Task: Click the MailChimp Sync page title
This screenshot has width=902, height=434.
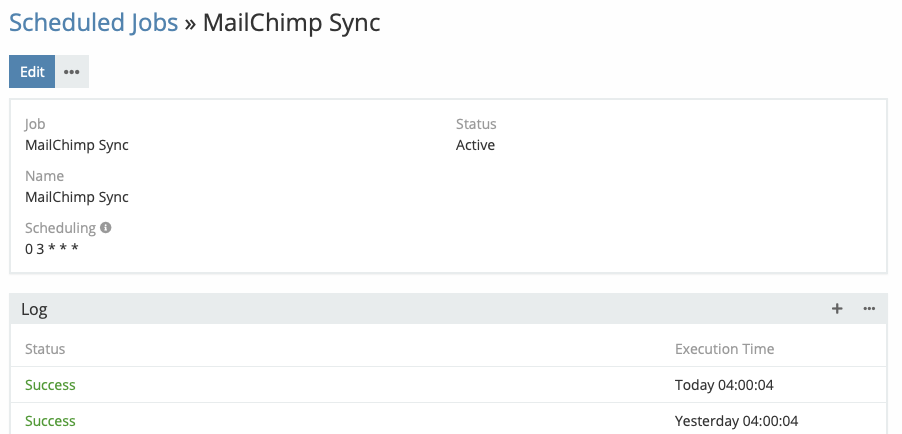Action: coord(291,22)
